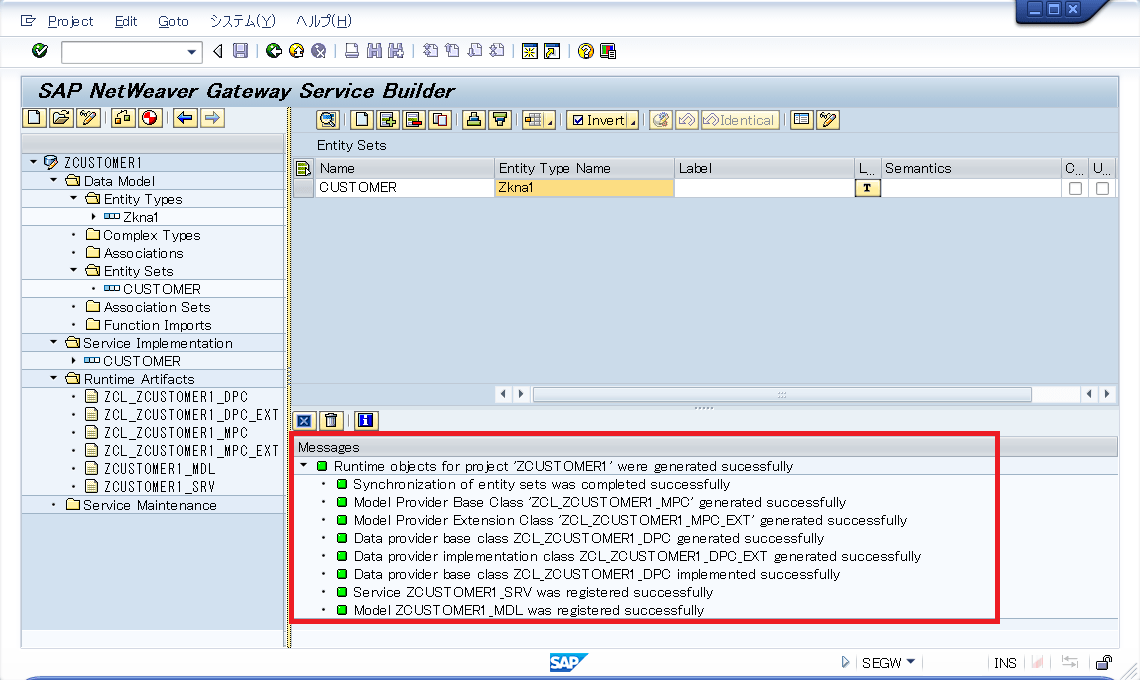The width and height of the screenshot is (1140, 680).
Task: Collapse the Runtime Artifacts folder
Action: point(53,379)
